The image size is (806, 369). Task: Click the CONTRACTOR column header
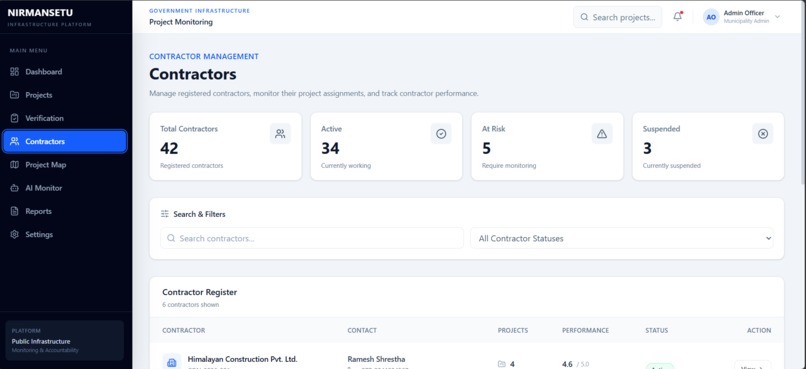coord(184,330)
